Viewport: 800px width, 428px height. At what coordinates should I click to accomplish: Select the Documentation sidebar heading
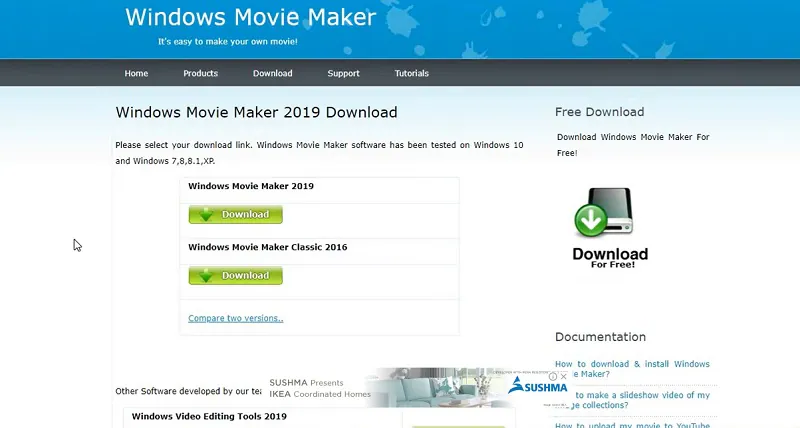[601, 337]
